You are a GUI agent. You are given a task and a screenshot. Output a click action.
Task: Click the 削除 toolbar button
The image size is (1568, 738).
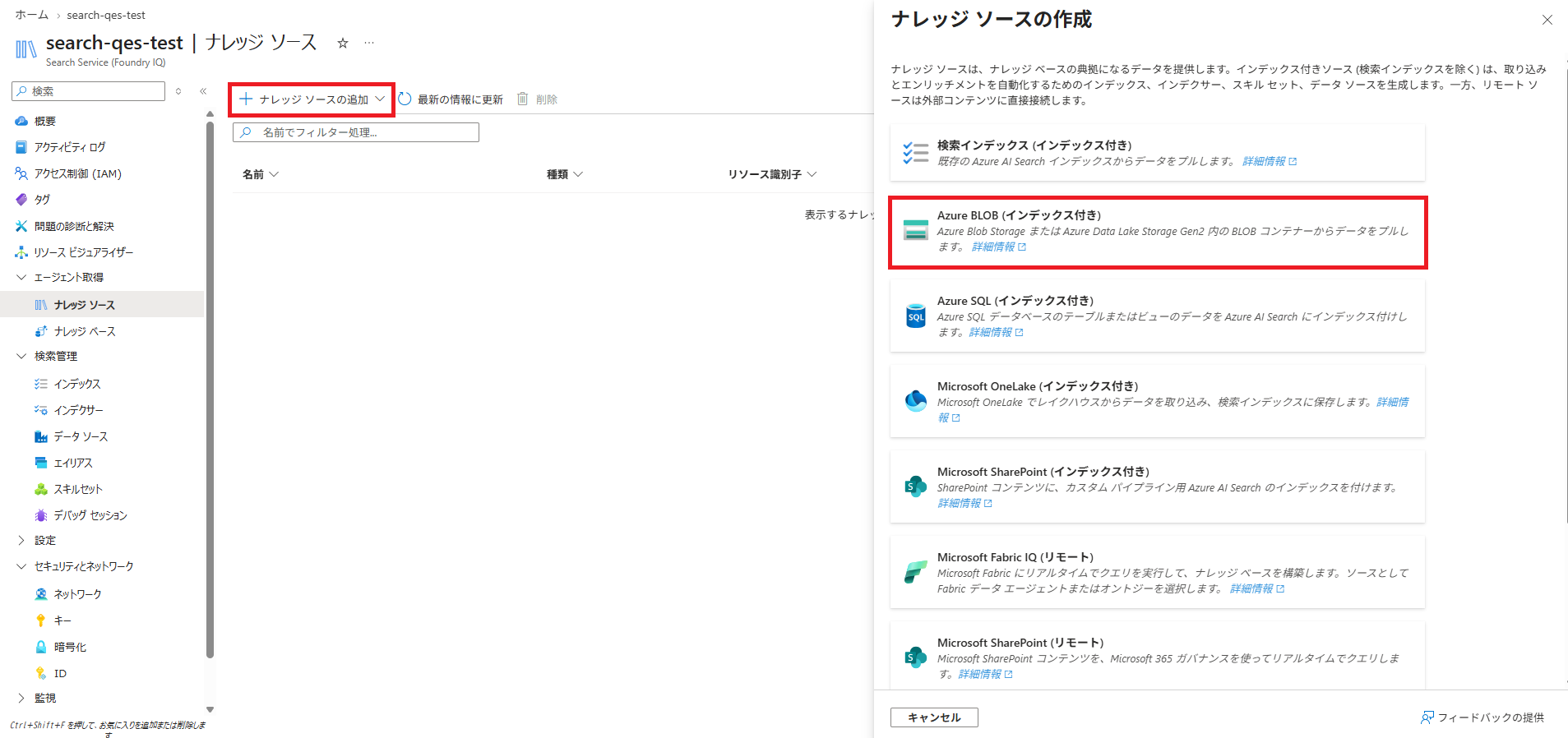[x=537, y=99]
